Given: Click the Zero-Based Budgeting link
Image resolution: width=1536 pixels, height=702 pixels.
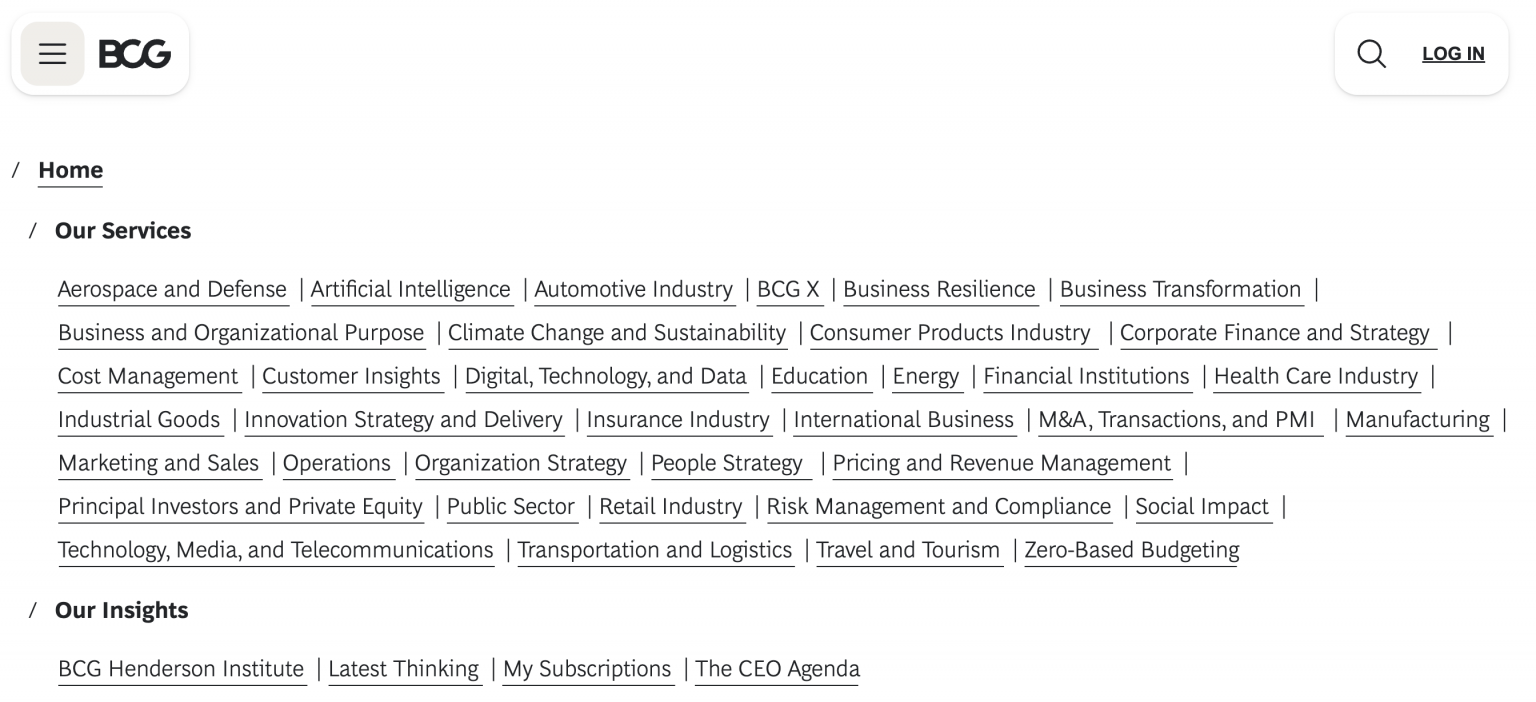Looking at the screenshot, I should pyautogui.click(x=1131, y=550).
